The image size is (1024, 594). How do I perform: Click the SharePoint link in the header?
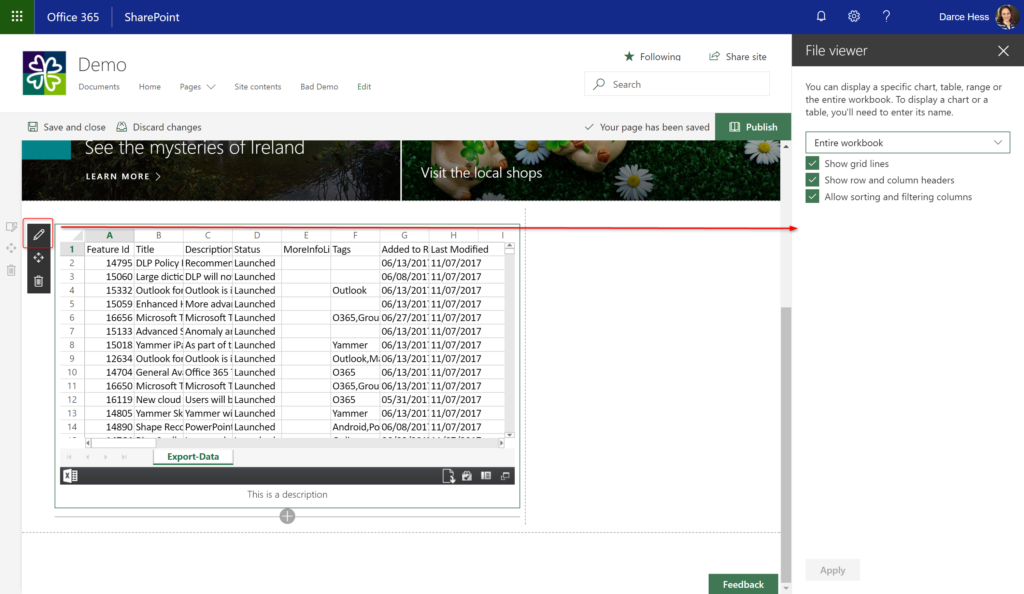tap(152, 17)
